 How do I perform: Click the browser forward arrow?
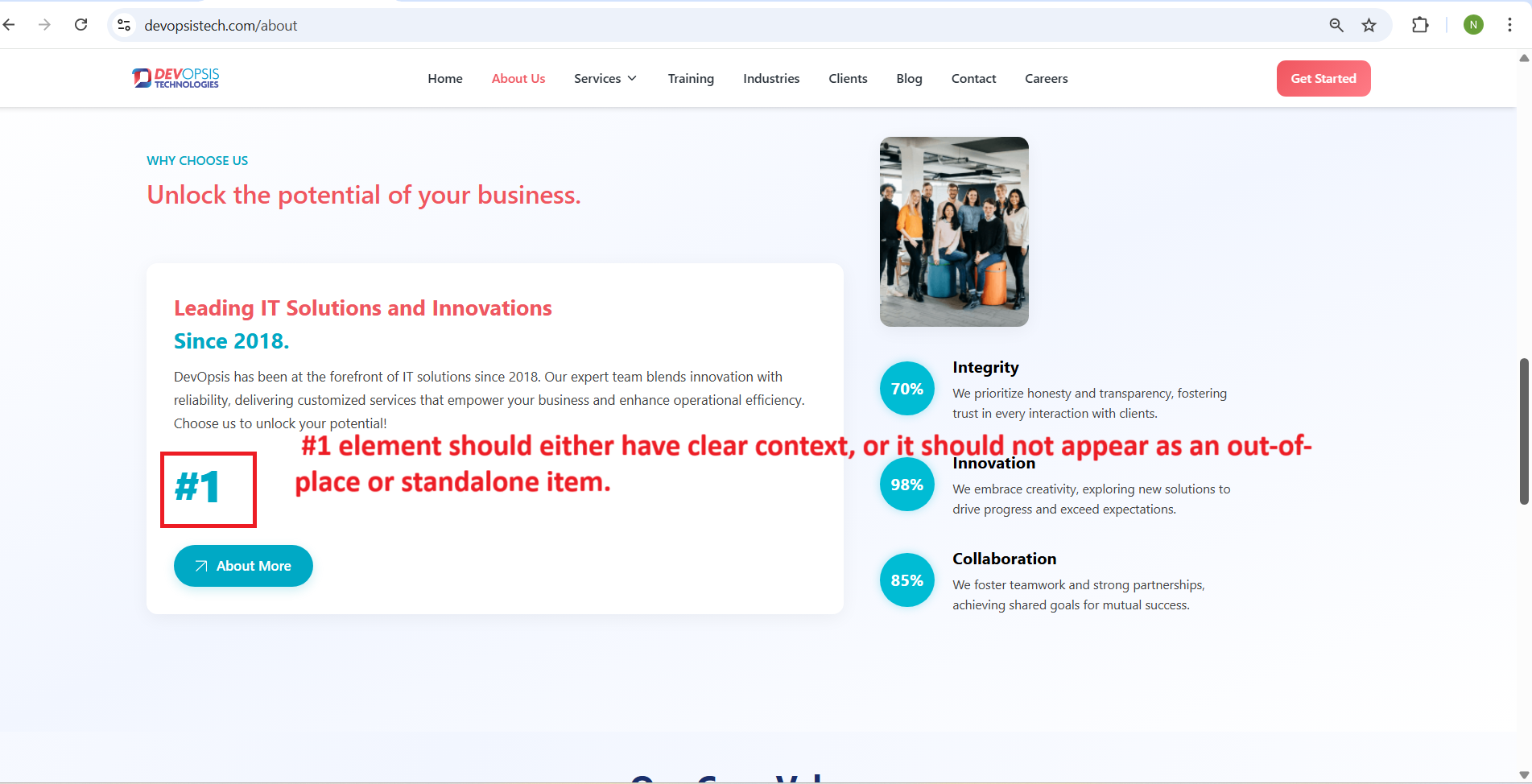coord(44,25)
